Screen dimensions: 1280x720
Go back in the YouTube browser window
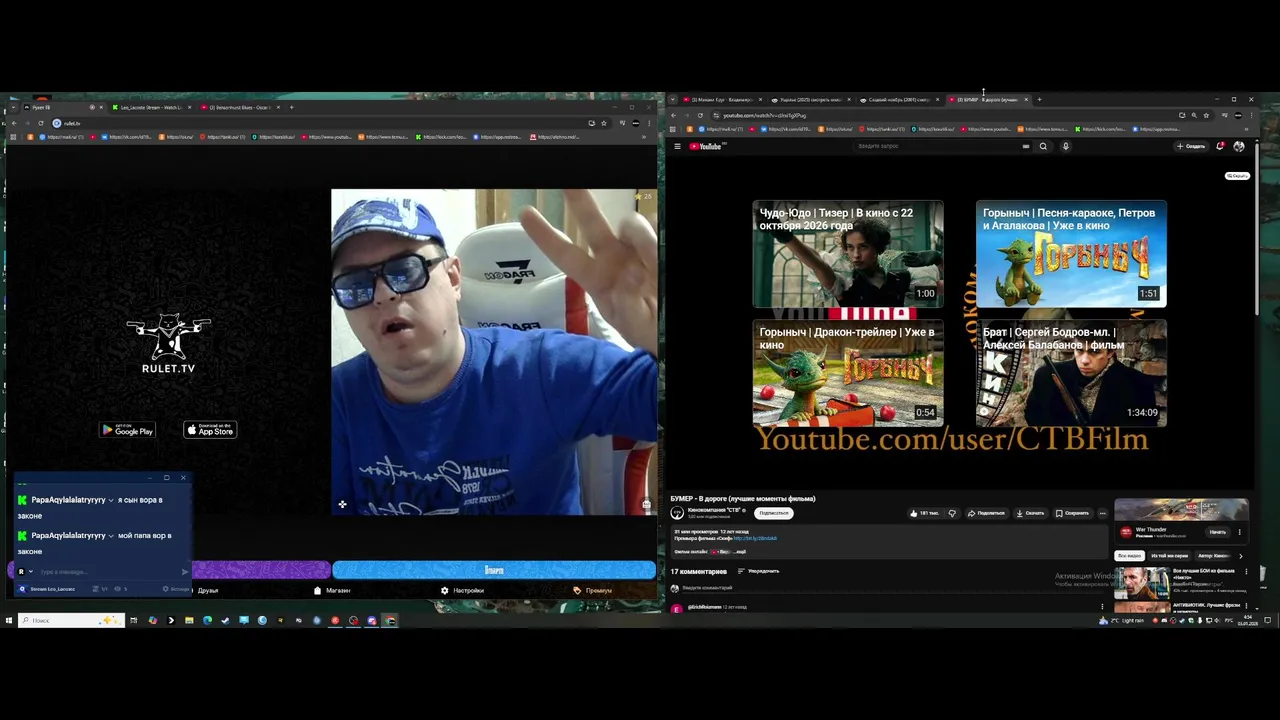(x=673, y=115)
